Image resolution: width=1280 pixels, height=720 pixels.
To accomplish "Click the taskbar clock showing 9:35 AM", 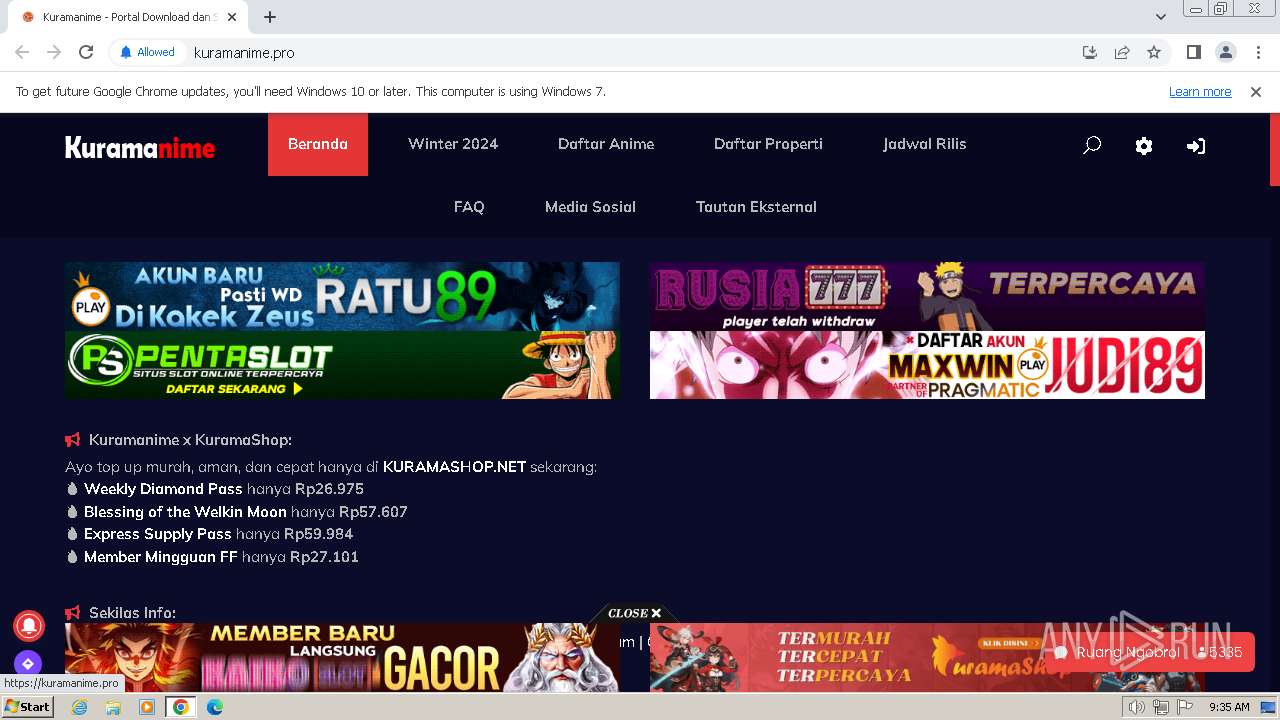I will 1229,707.
